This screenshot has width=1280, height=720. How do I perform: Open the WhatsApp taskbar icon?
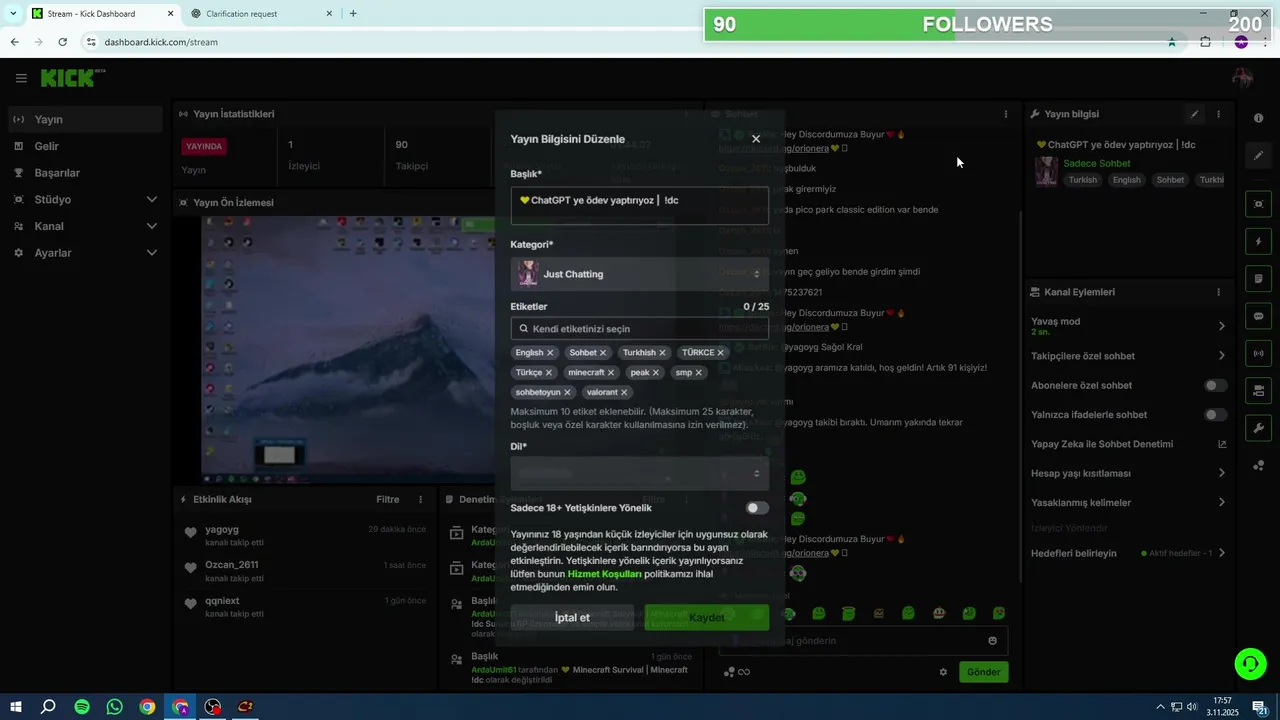[115, 707]
